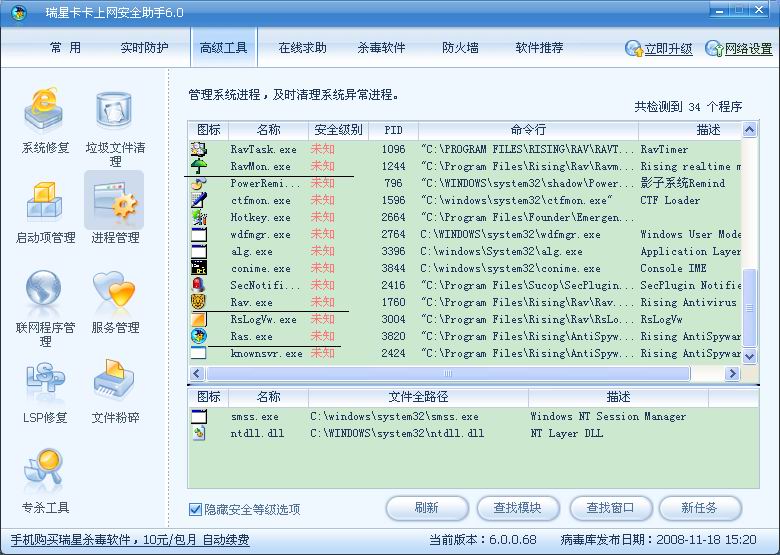The image size is (780, 555).
Task: Switch to the 防火墙 tab
Action: (x=461, y=48)
